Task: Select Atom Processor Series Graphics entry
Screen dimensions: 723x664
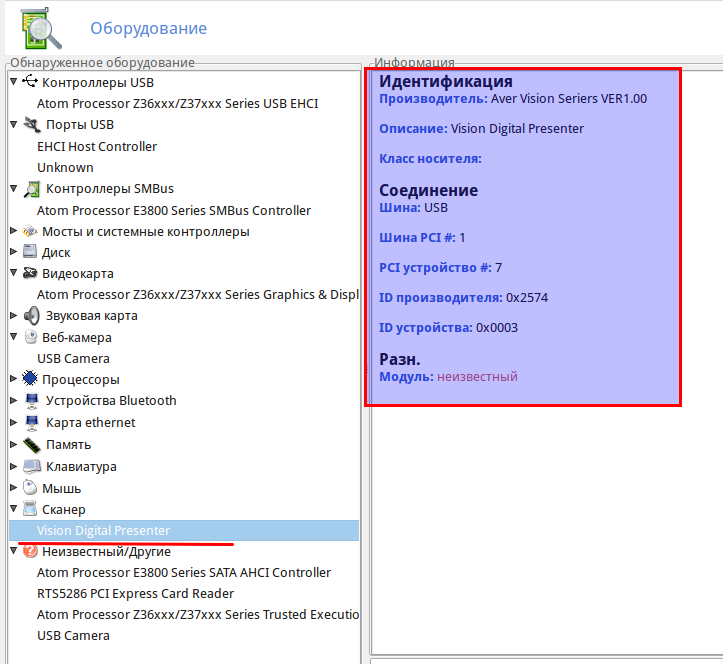Action: click(x=198, y=295)
